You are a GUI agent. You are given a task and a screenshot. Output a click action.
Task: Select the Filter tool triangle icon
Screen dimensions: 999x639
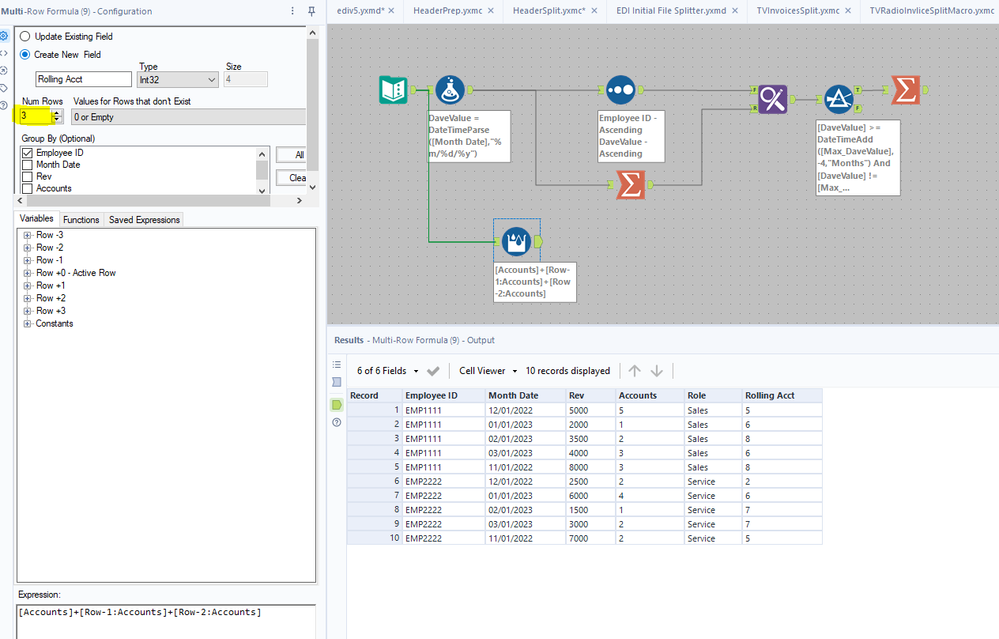[x=838, y=99]
